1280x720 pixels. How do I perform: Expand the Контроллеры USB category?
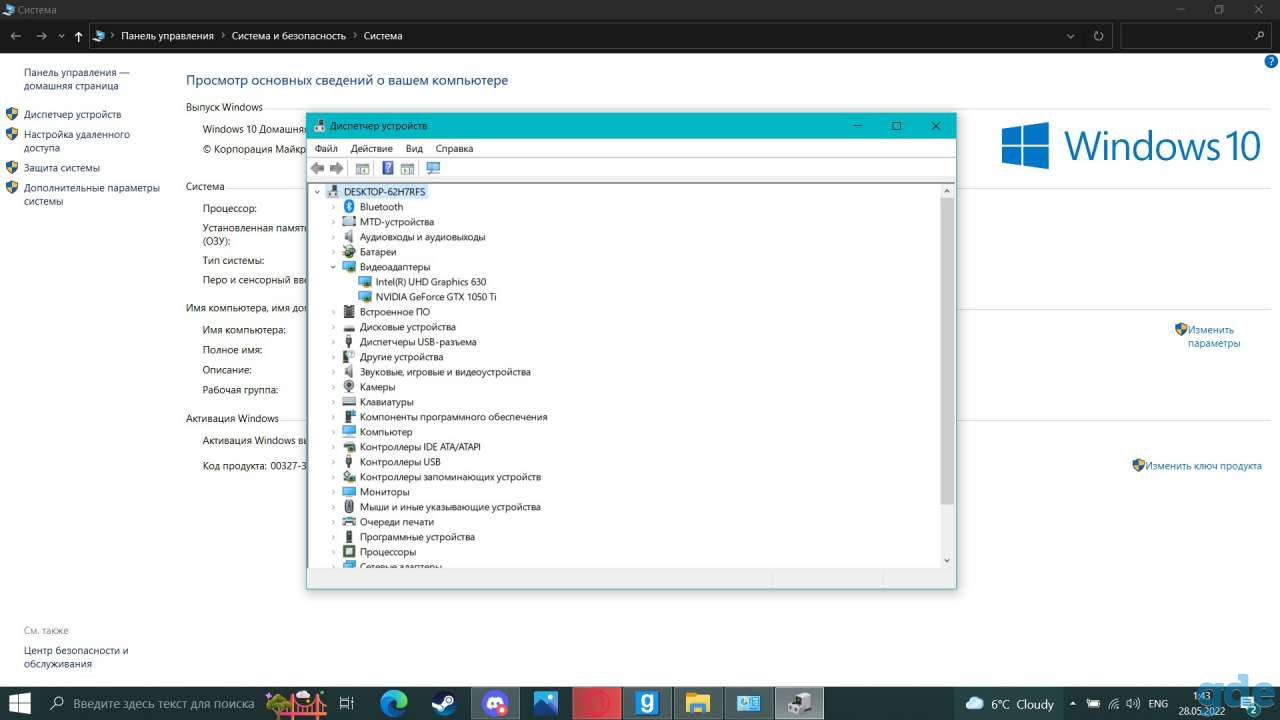[x=334, y=462]
